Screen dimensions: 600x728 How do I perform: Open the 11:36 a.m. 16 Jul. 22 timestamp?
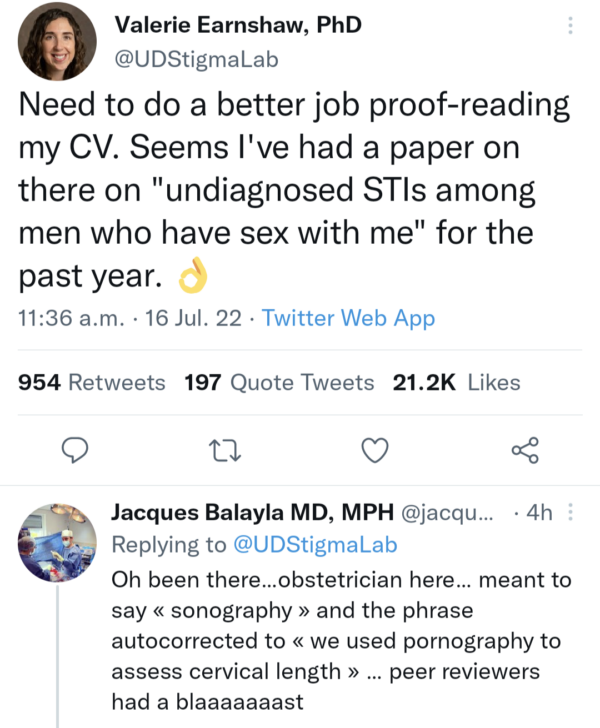[133, 318]
